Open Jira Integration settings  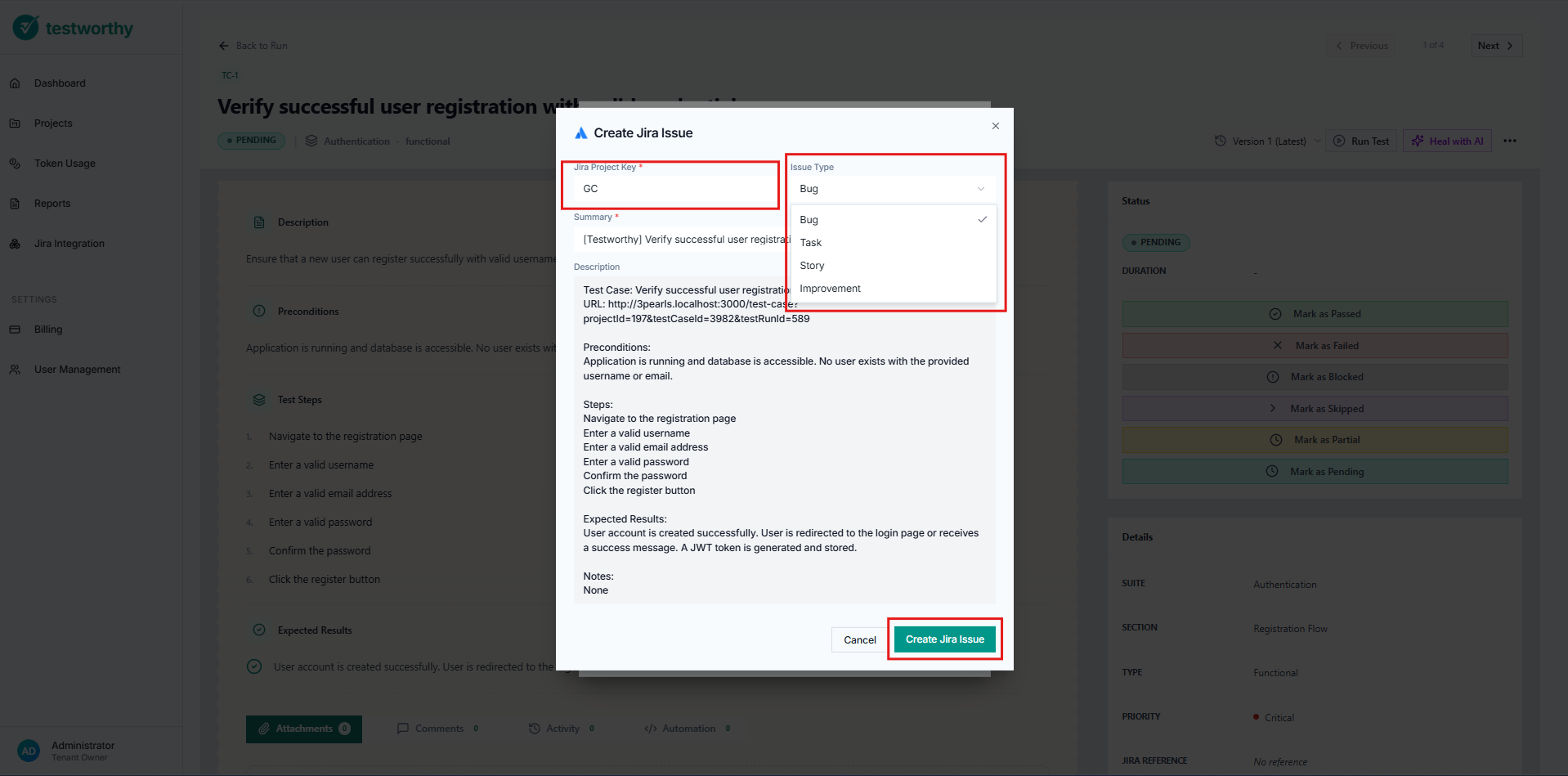(69, 244)
